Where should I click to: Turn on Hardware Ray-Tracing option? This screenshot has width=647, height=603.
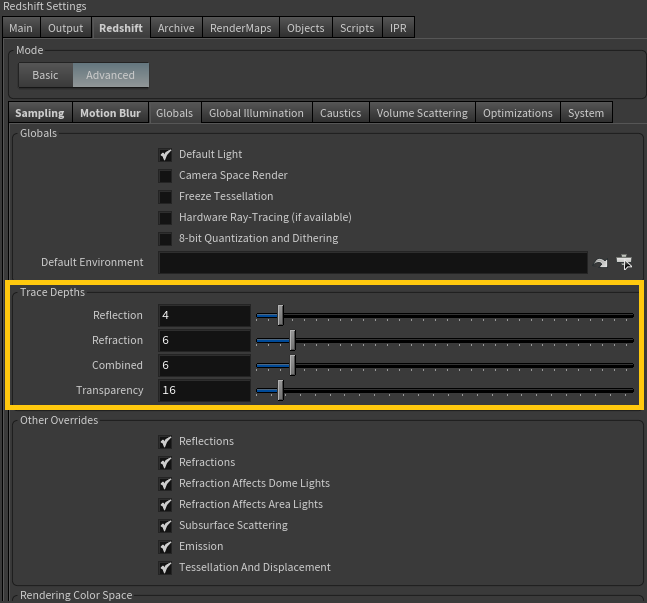coord(166,218)
